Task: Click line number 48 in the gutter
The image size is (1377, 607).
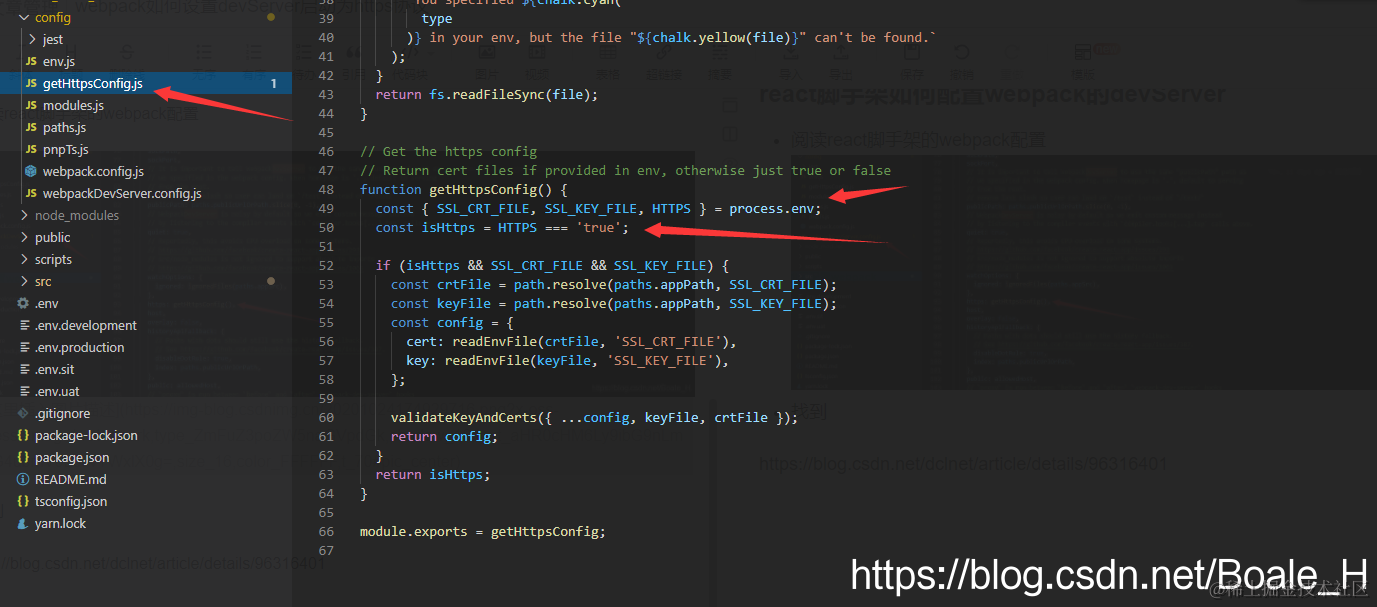Action: (325, 190)
